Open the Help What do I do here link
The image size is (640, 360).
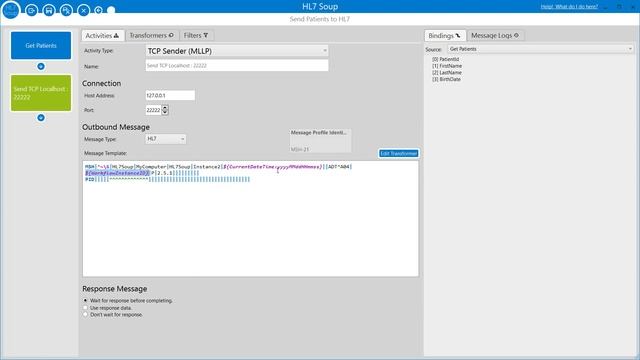tap(569, 7)
